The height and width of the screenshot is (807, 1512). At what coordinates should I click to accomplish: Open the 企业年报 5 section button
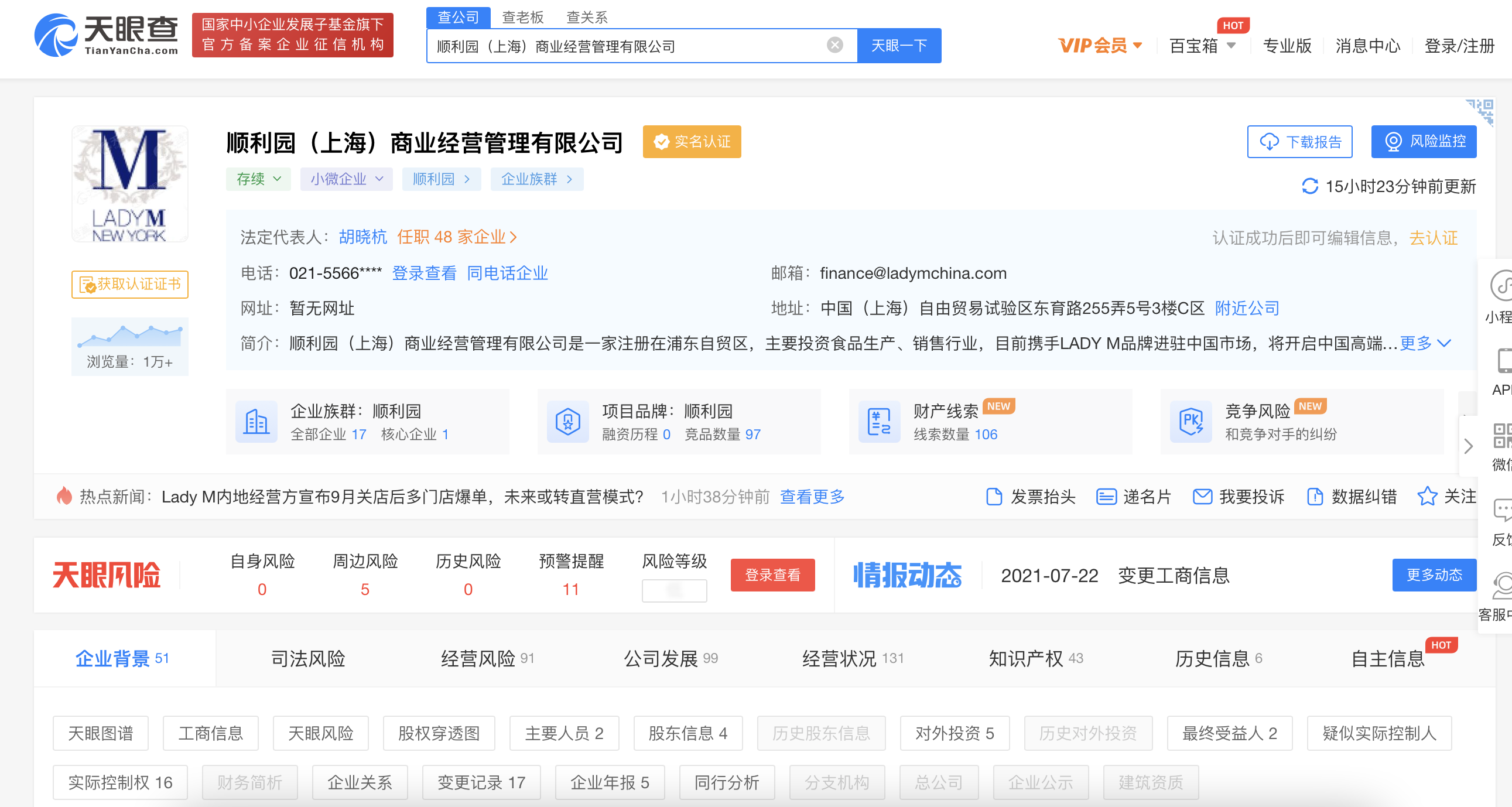pos(610,782)
